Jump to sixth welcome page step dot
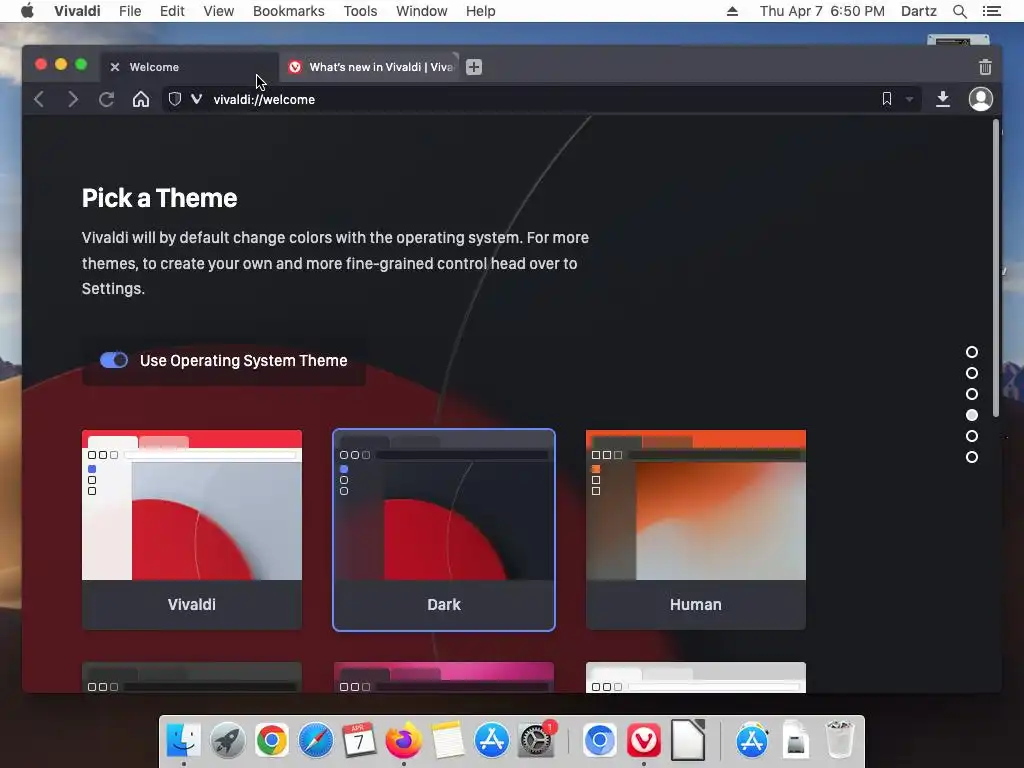The width and height of the screenshot is (1024, 768). 972,457
